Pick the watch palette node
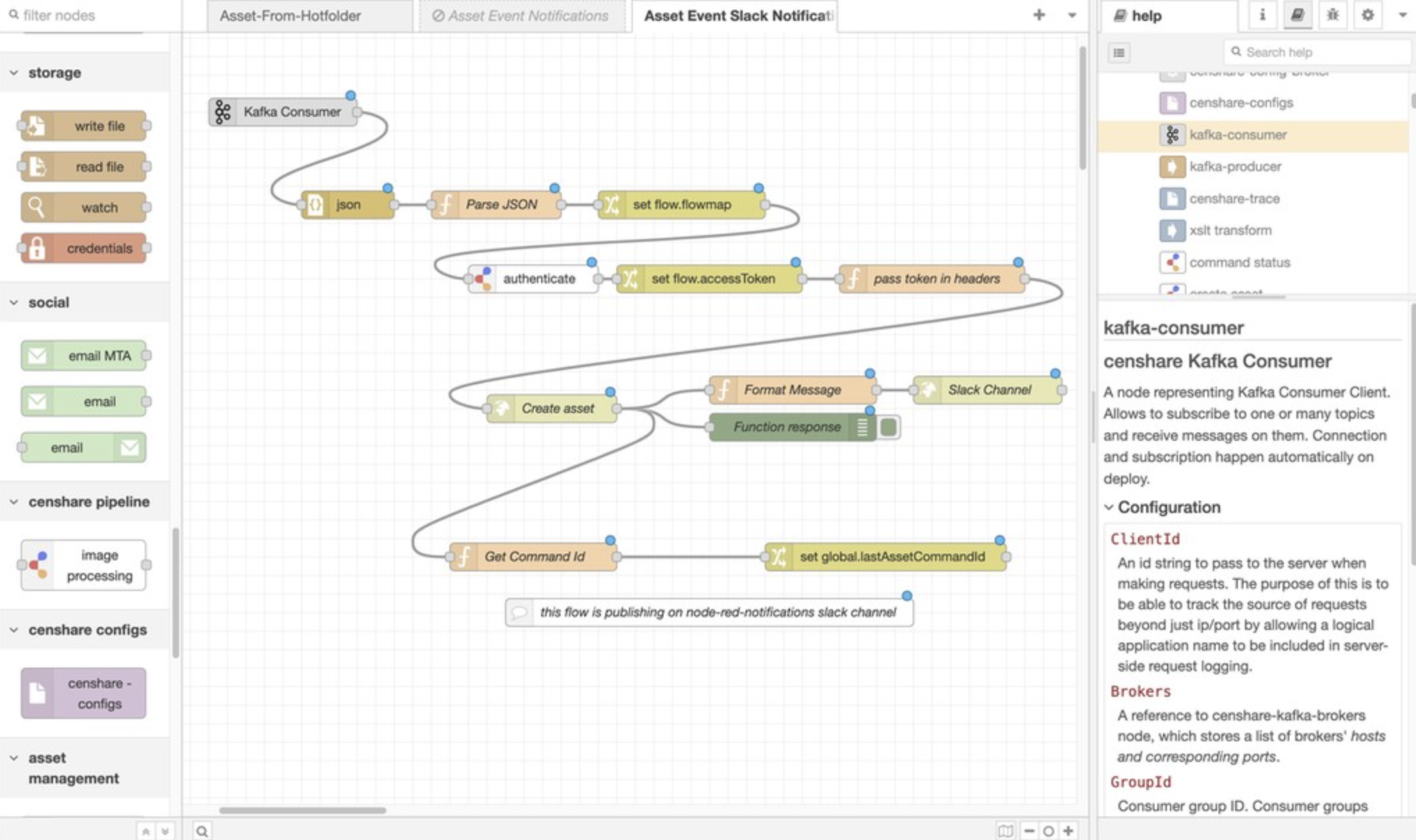Image resolution: width=1416 pixels, height=840 pixels. pos(83,207)
